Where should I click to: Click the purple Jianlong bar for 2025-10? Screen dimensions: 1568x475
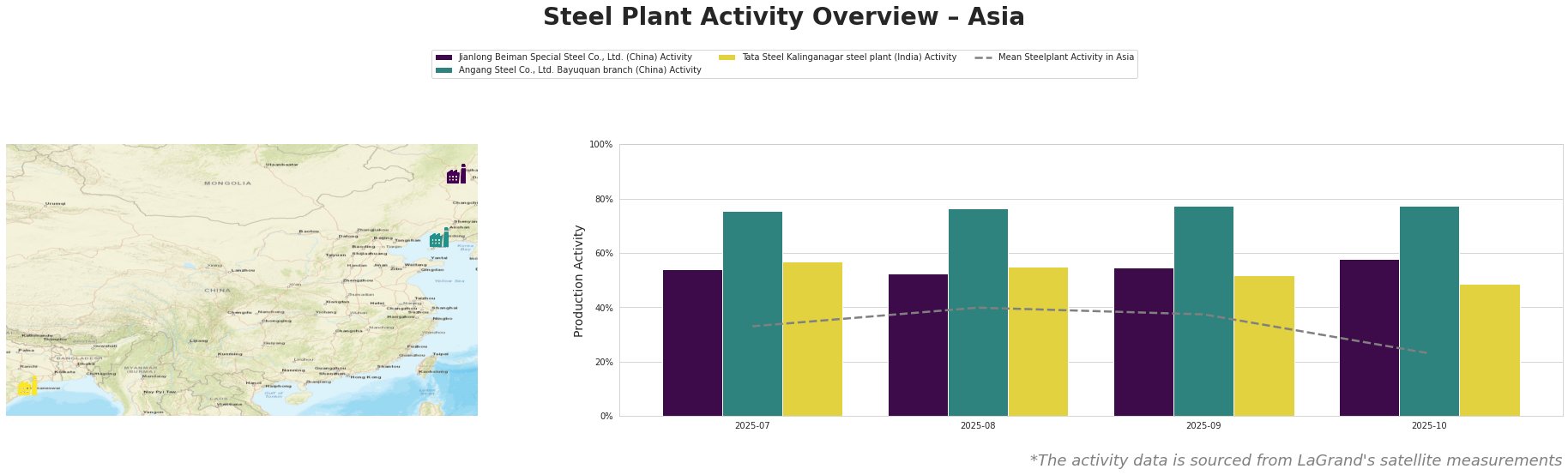[x=1369, y=338]
